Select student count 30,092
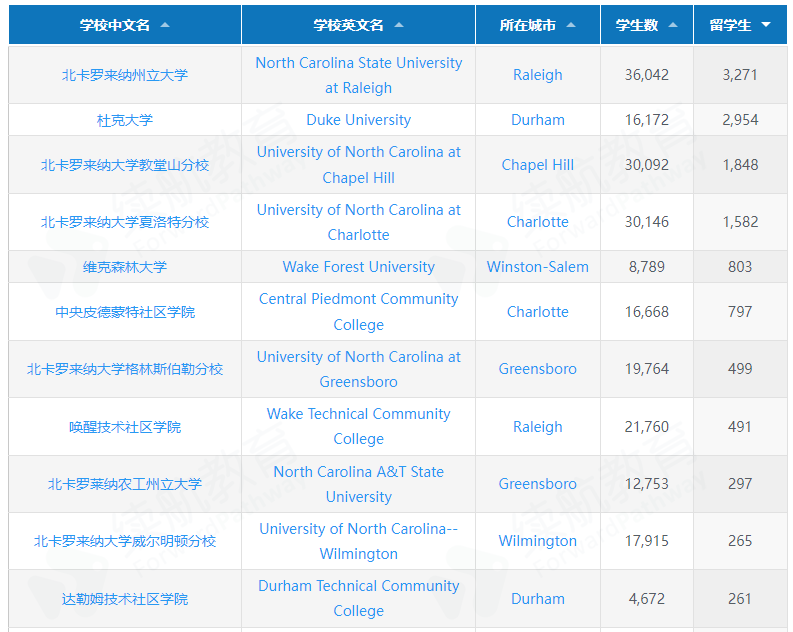 coord(647,165)
